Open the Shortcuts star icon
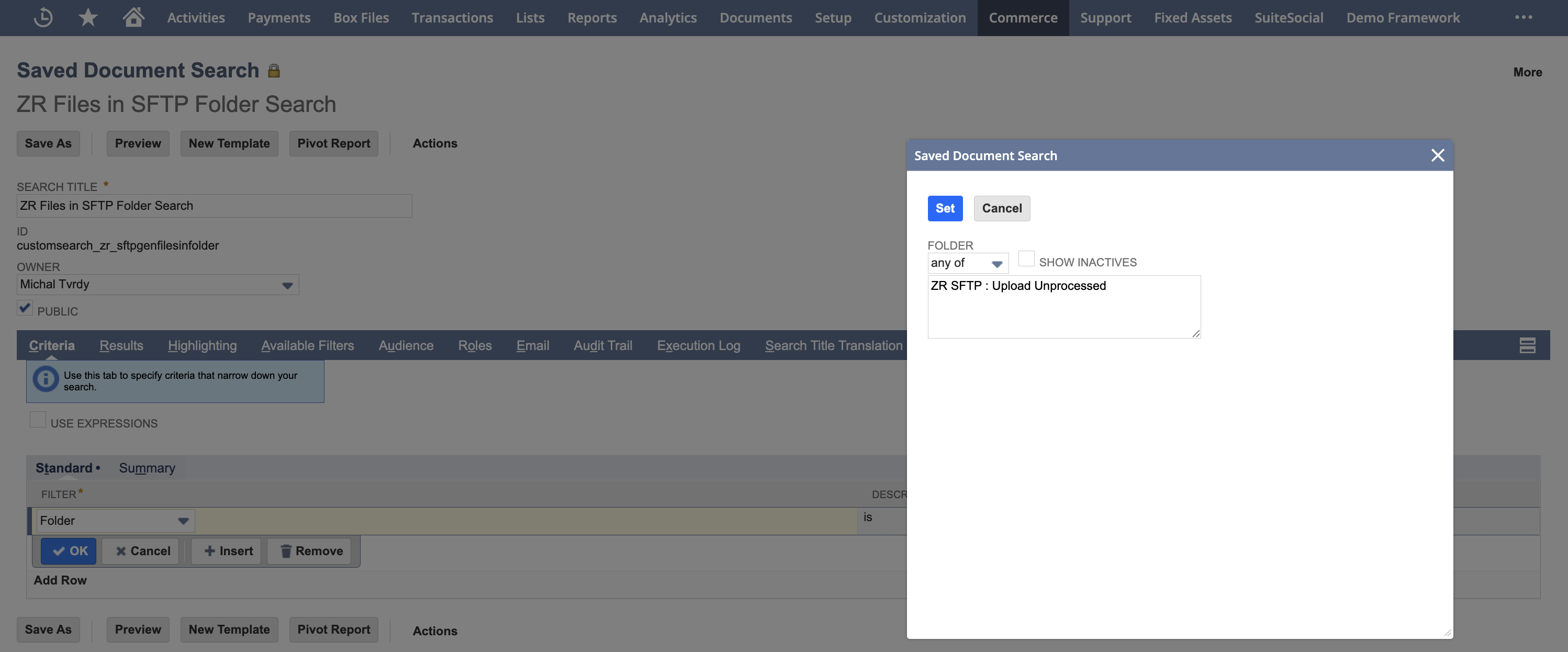Image resolution: width=1568 pixels, height=652 pixels. [88, 17]
